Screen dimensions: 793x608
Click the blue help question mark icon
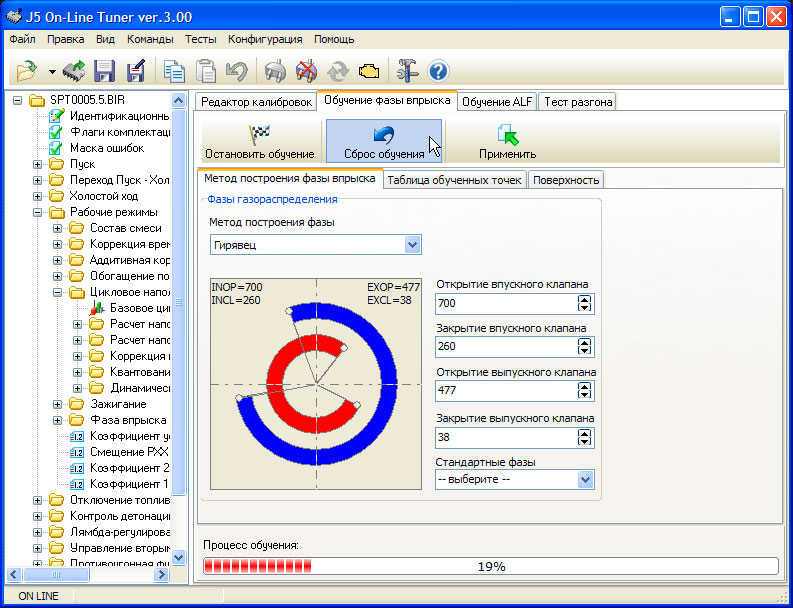click(x=437, y=71)
